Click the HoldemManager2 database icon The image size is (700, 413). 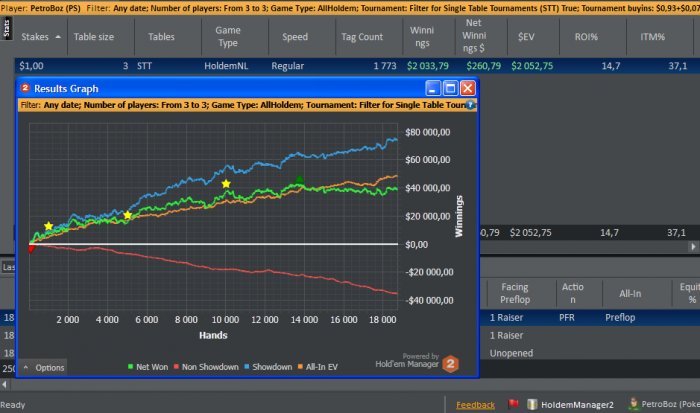[532, 404]
